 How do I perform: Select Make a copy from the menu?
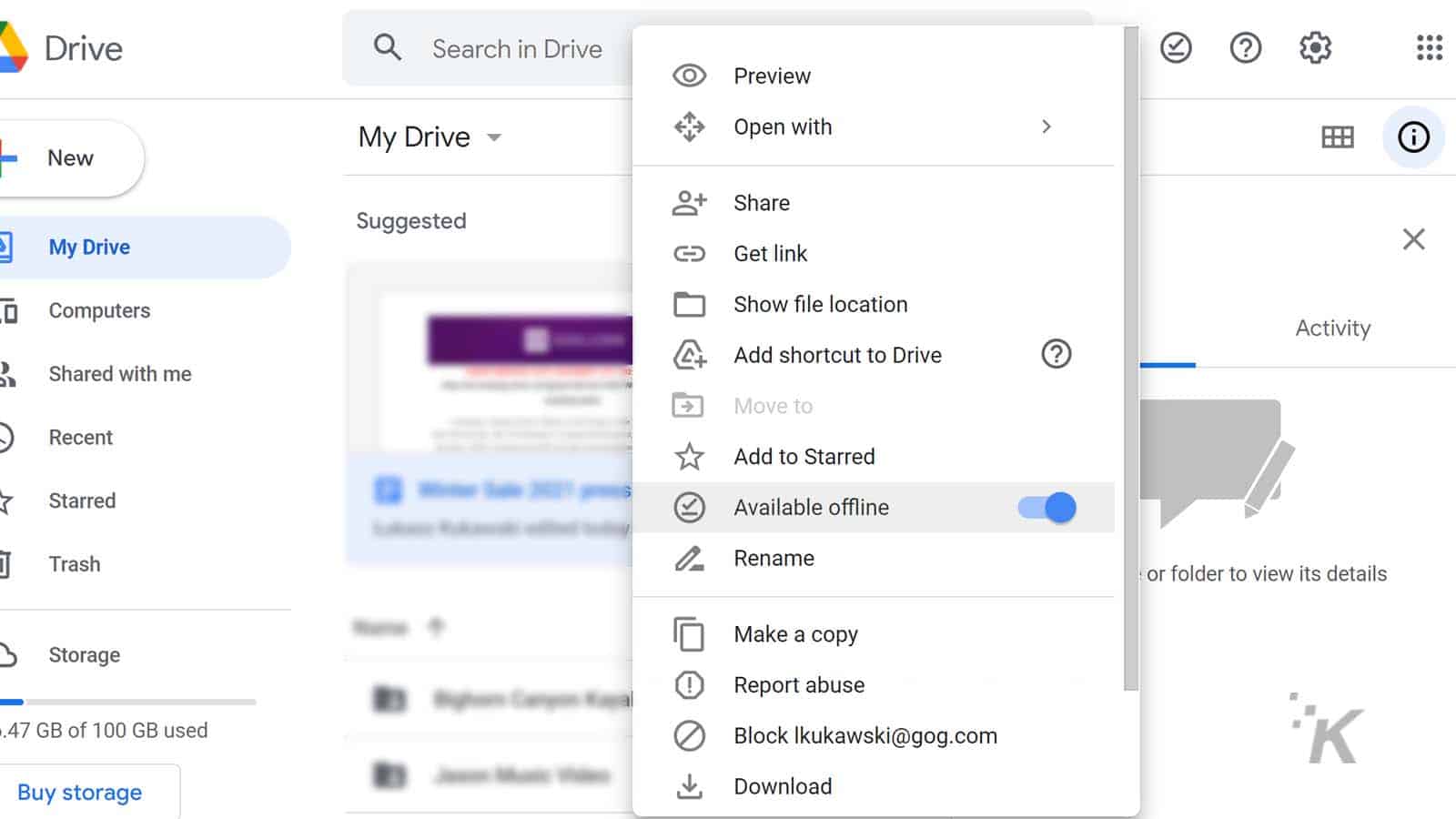(x=795, y=634)
